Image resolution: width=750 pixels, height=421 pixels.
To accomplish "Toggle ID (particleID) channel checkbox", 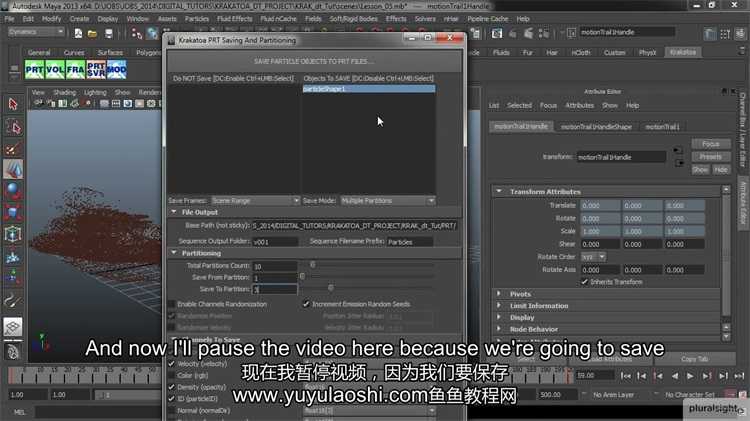I will point(171,399).
